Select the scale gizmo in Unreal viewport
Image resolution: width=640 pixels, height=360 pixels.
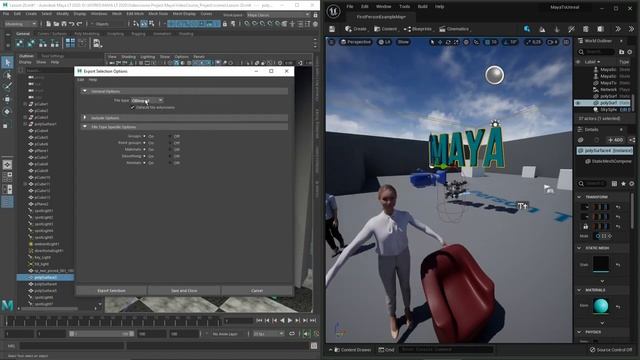[x=456, y=42]
